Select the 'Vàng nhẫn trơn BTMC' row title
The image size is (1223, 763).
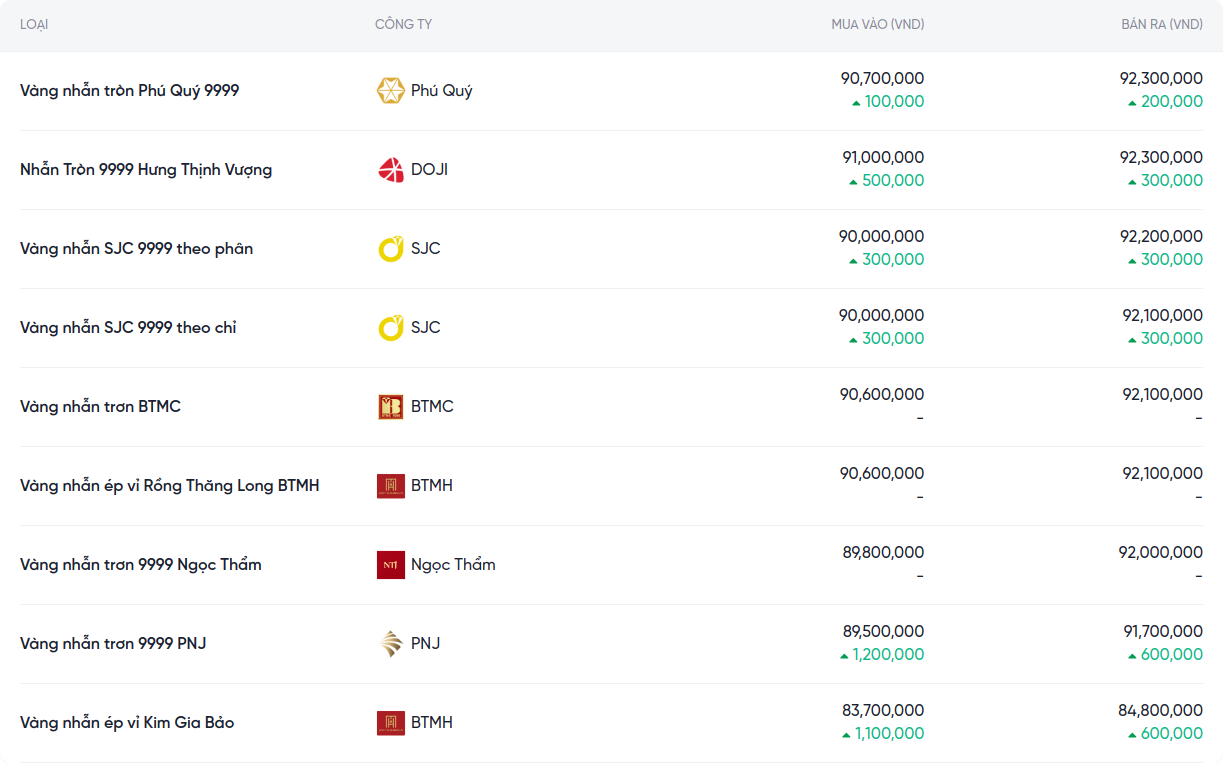pos(100,407)
